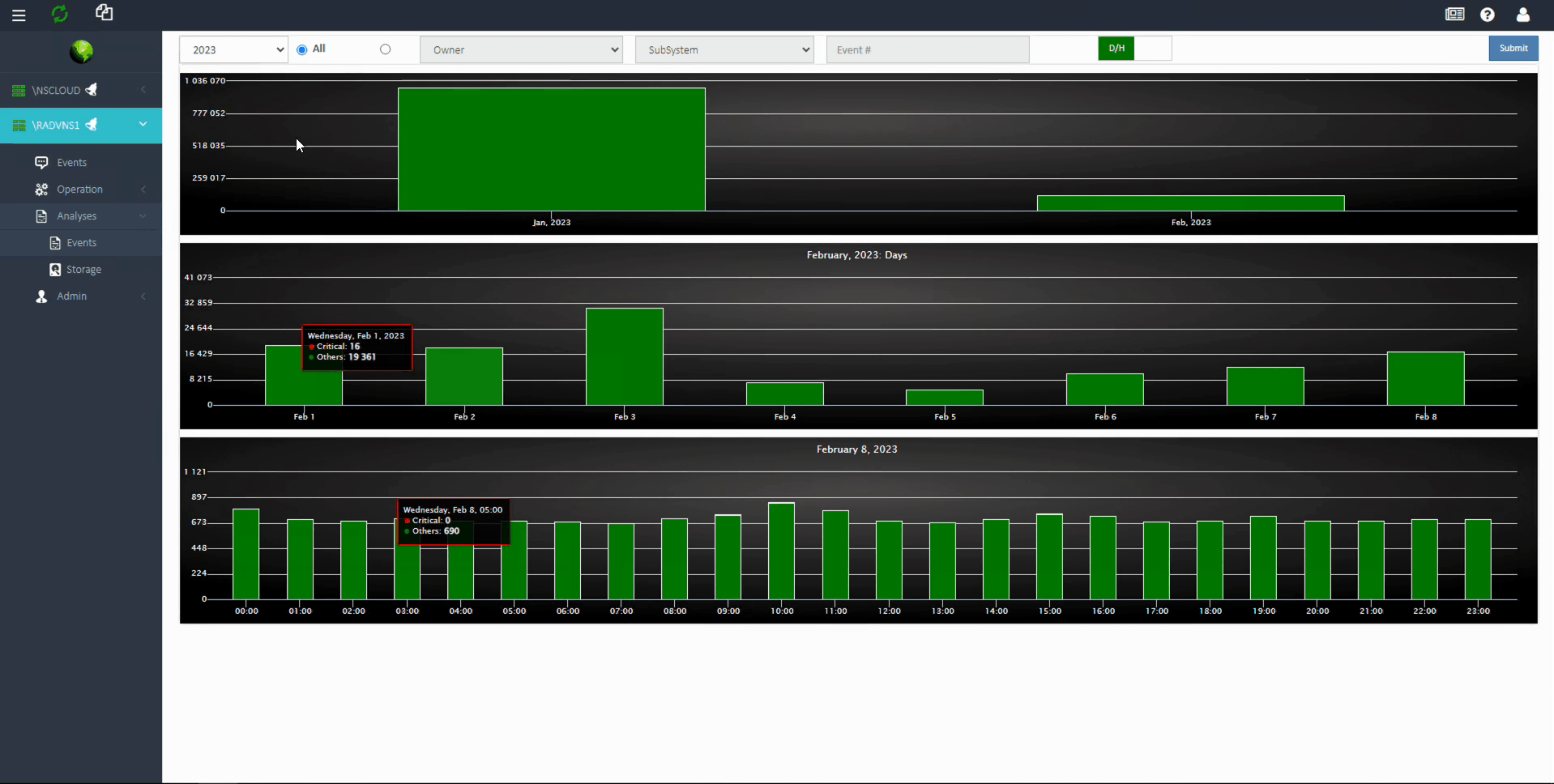1554x784 pixels.
Task: Click the 19:00 bar in hourly chart
Action: pos(1264,558)
